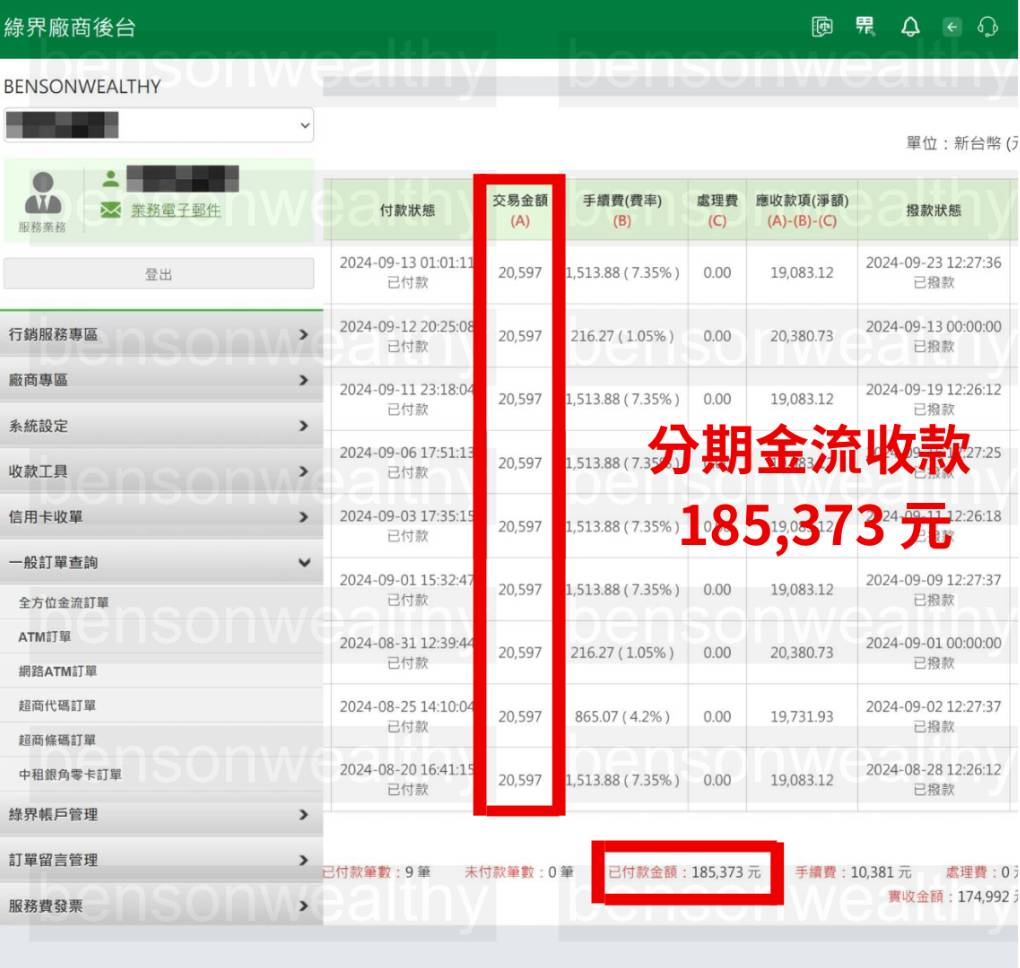Click the green envelope email icon
1020x968 pixels.
pyautogui.click(x=111, y=210)
